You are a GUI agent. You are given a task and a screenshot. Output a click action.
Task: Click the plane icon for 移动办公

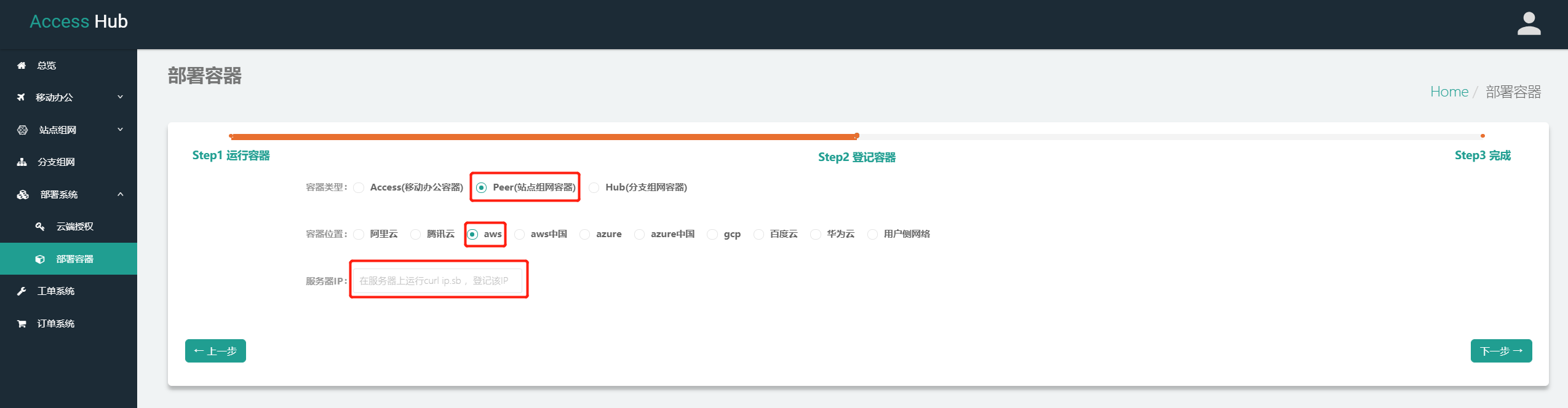tap(21, 97)
